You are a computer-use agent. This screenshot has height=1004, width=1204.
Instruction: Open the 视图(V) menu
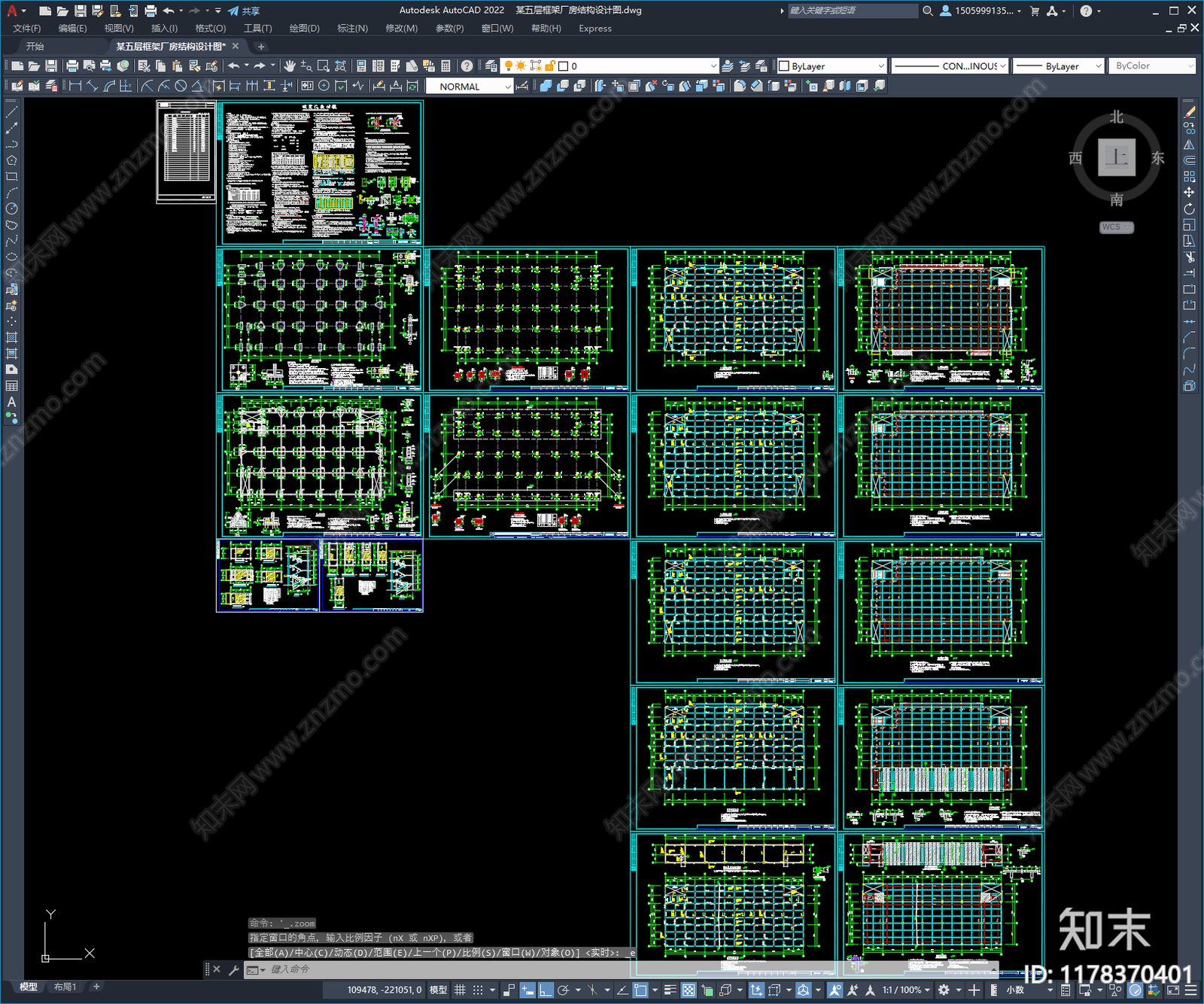point(119,29)
